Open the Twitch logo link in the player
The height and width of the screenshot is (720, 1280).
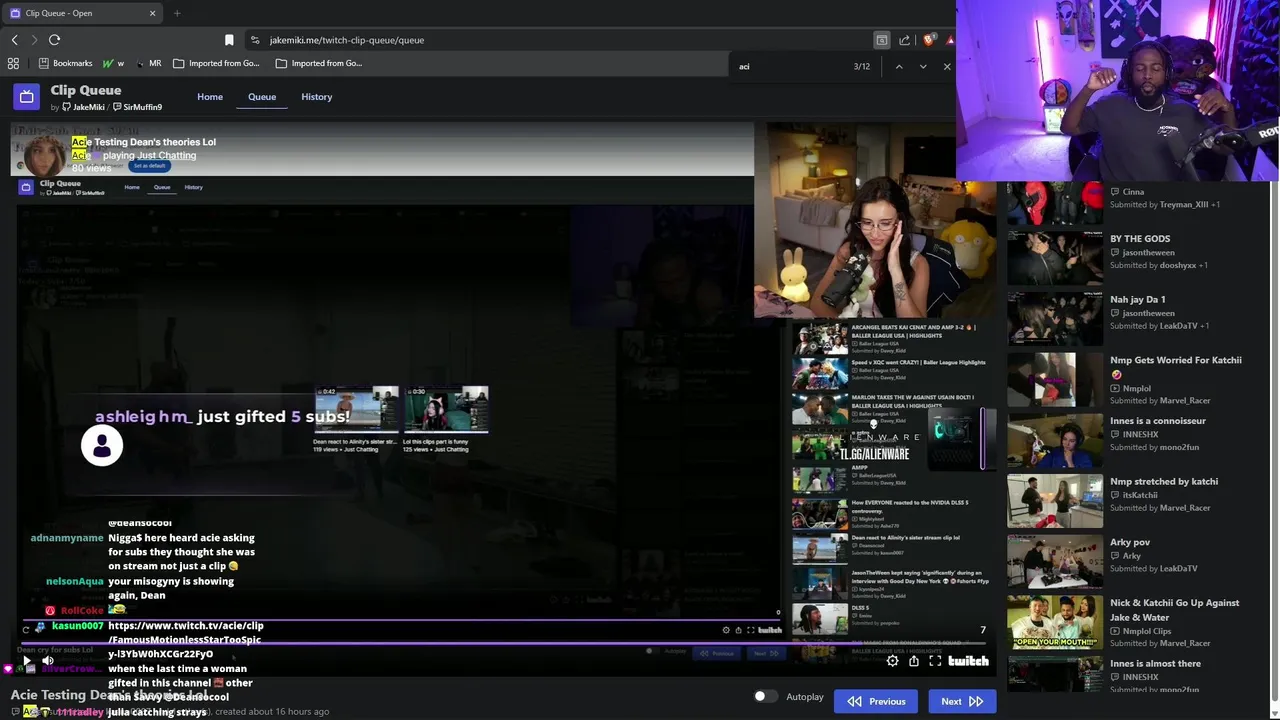(x=968, y=661)
